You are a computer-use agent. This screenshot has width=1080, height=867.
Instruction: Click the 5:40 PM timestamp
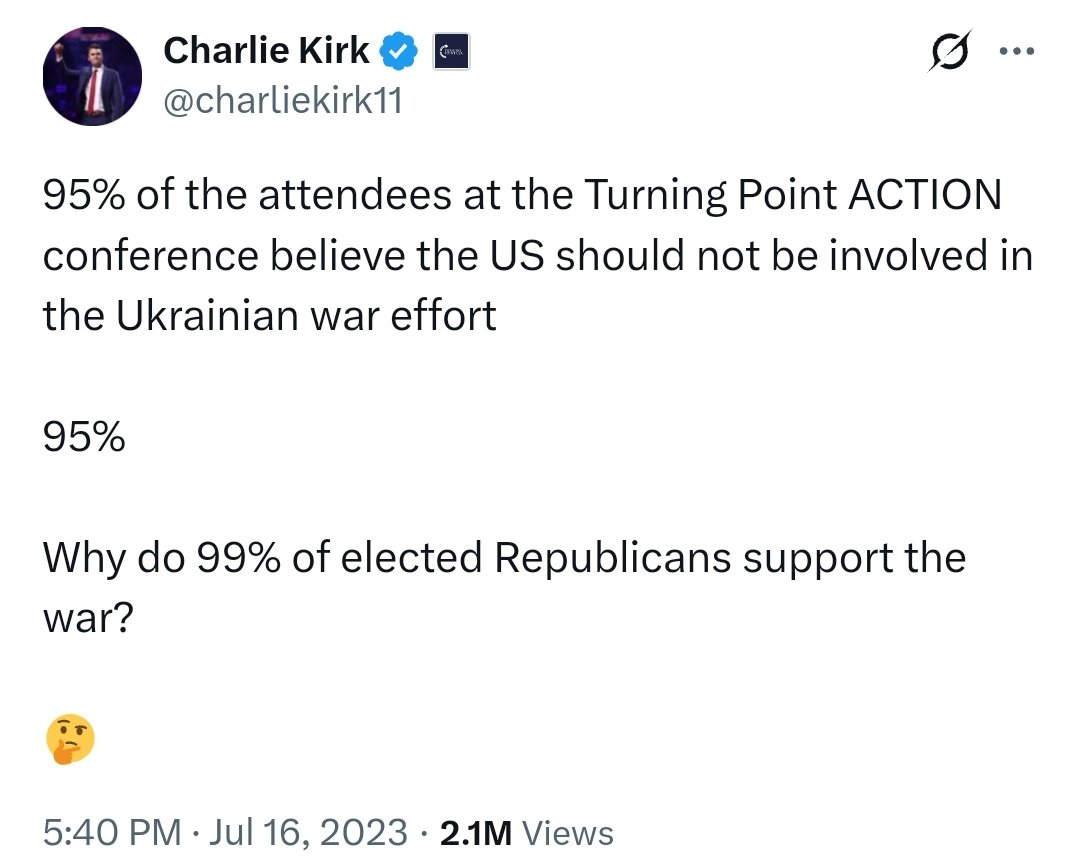pyautogui.click(x=112, y=832)
